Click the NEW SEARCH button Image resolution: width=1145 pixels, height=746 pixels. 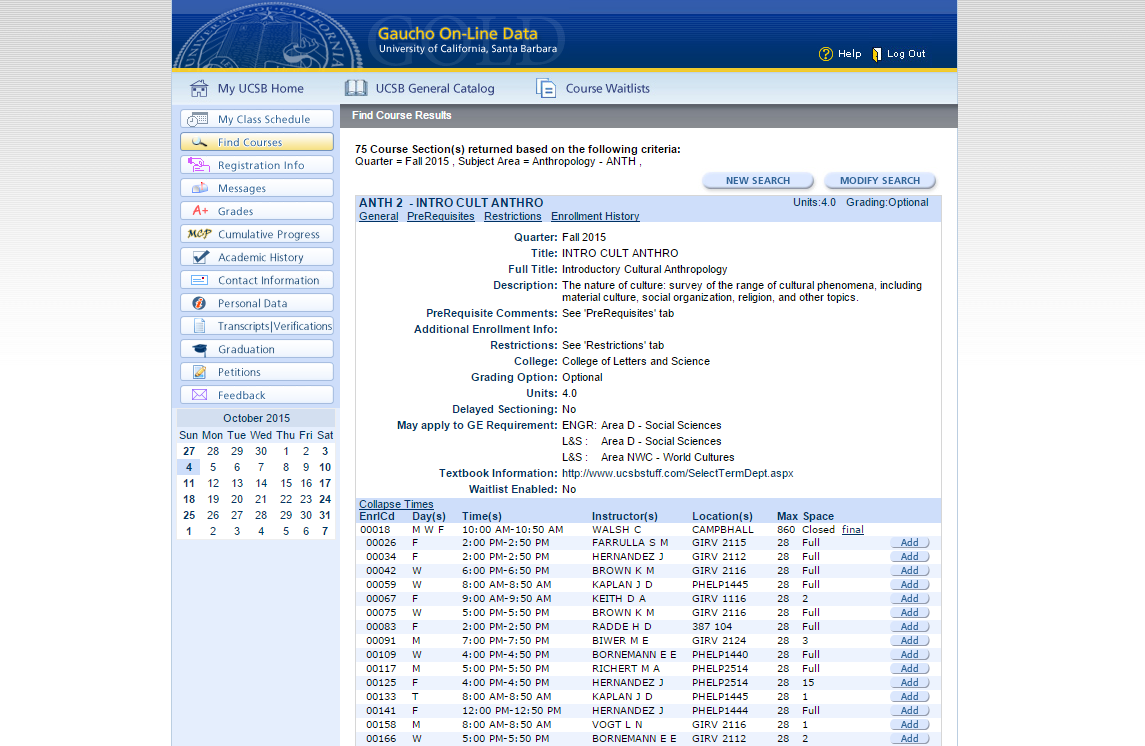click(x=758, y=180)
